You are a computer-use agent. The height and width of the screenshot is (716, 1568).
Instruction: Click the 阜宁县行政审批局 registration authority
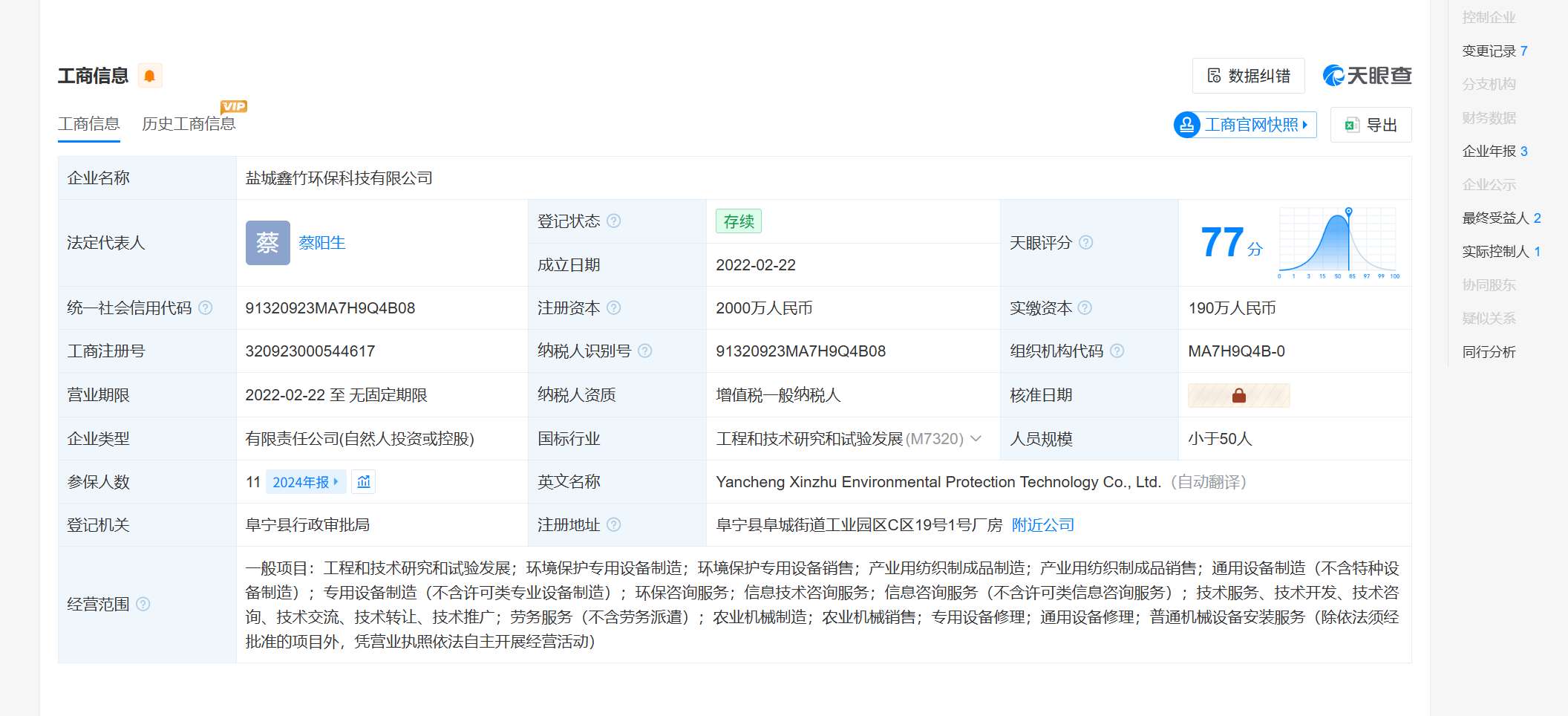click(x=308, y=525)
